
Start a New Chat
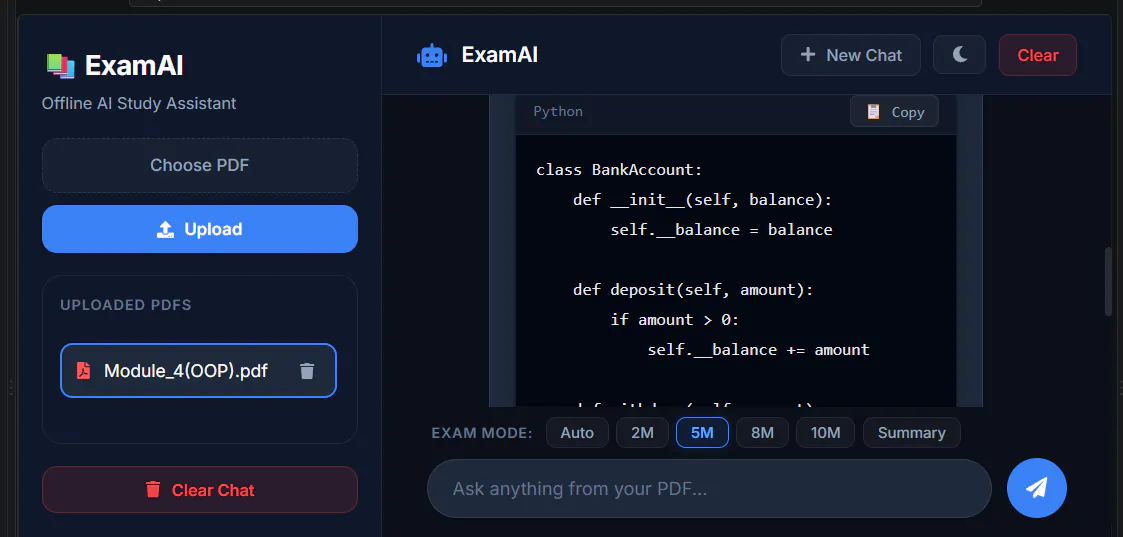850,55
